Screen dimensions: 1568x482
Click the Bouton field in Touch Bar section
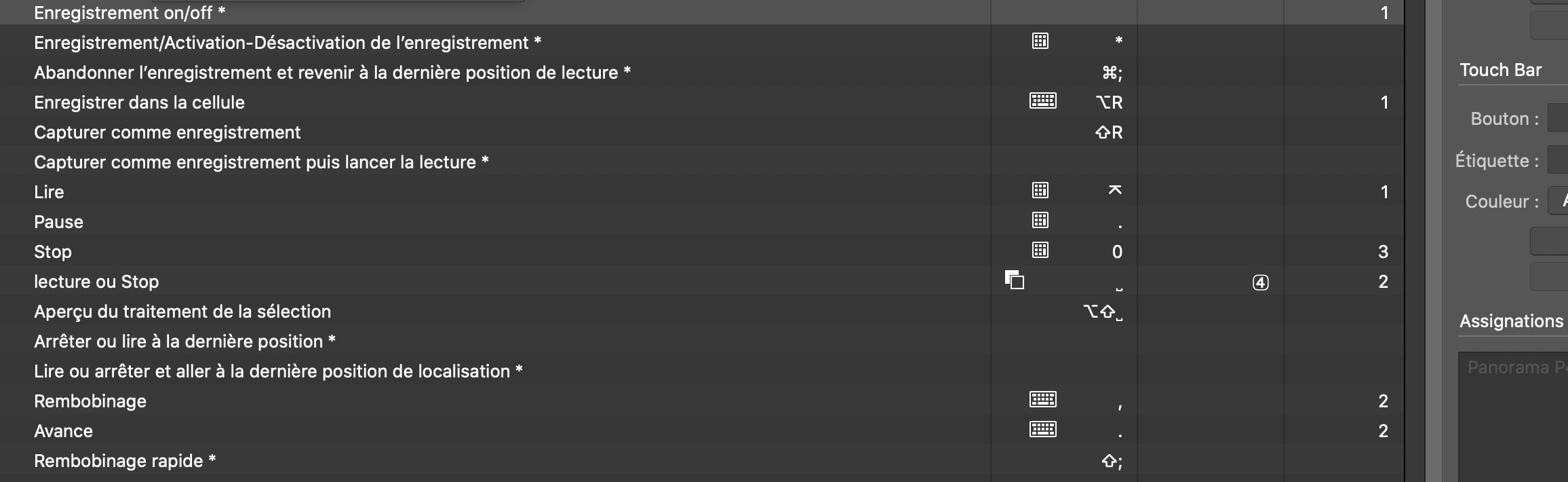click(1559, 119)
